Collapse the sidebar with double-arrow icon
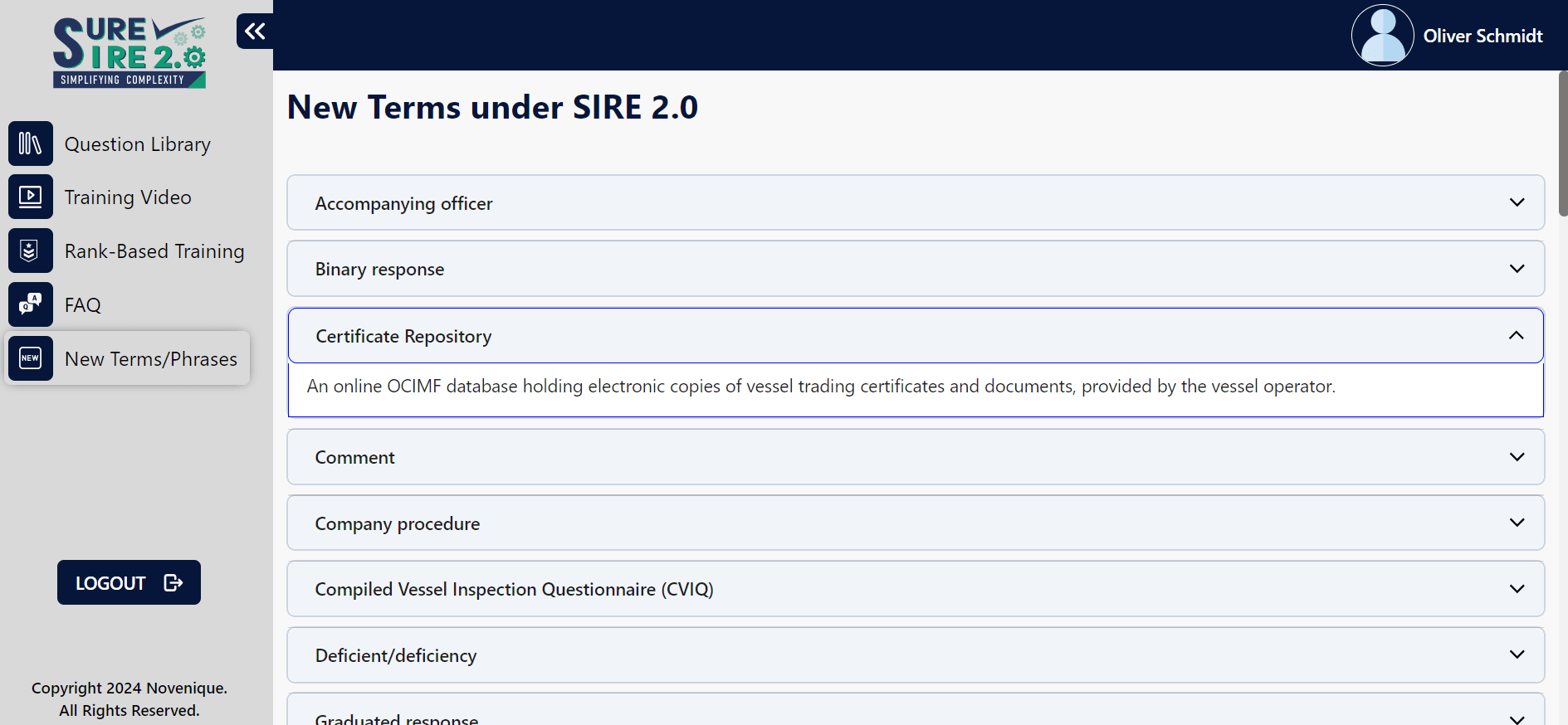 [x=255, y=32]
